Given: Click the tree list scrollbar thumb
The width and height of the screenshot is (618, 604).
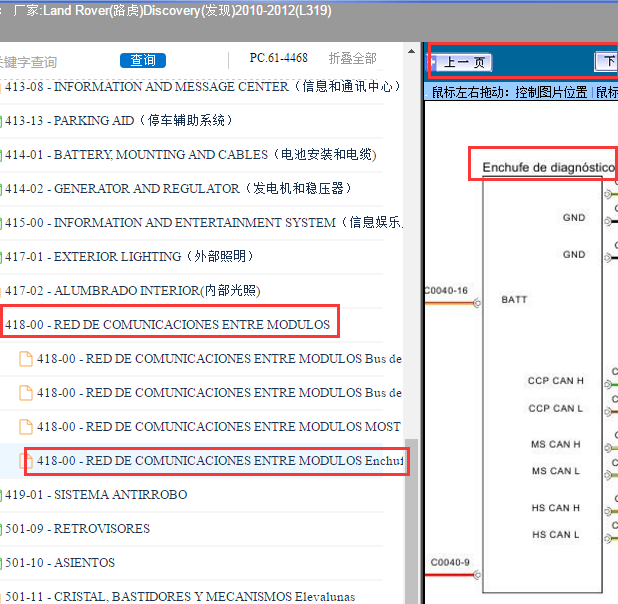Looking at the screenshot, I should (x=411, y=520).
